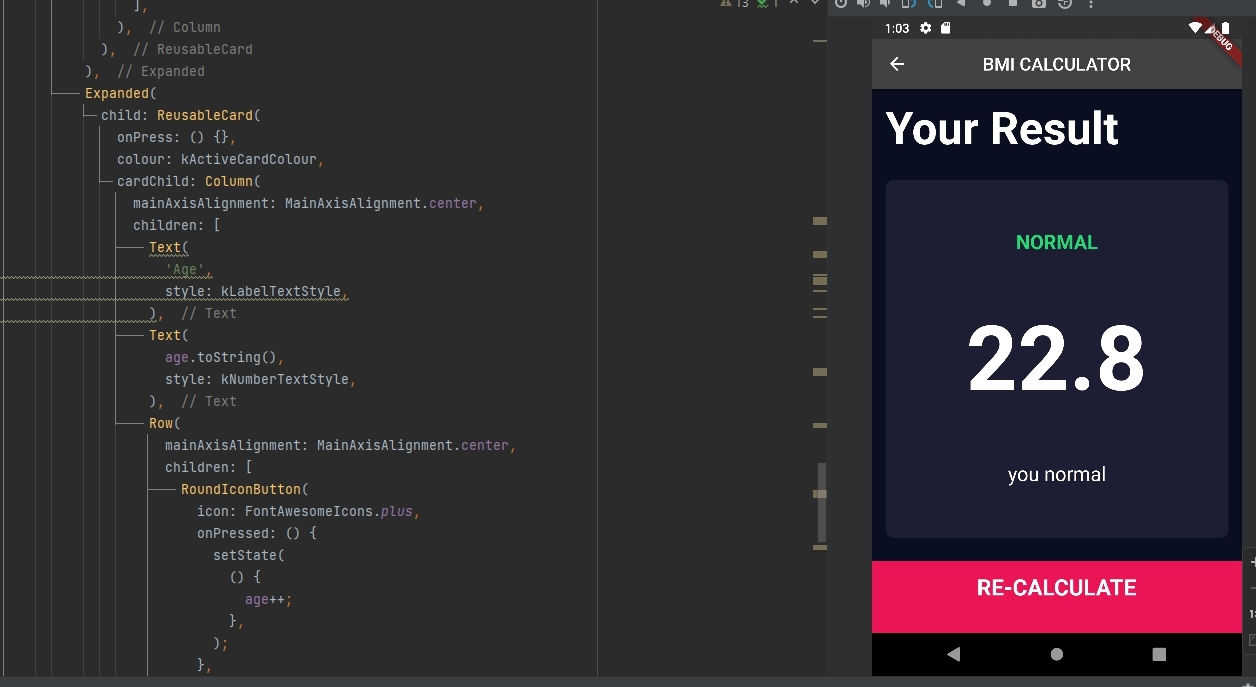This screenshot has height=687, width=1256.
Task: Click the battery icon in the phone status bar
Action: pos(1226,28)
